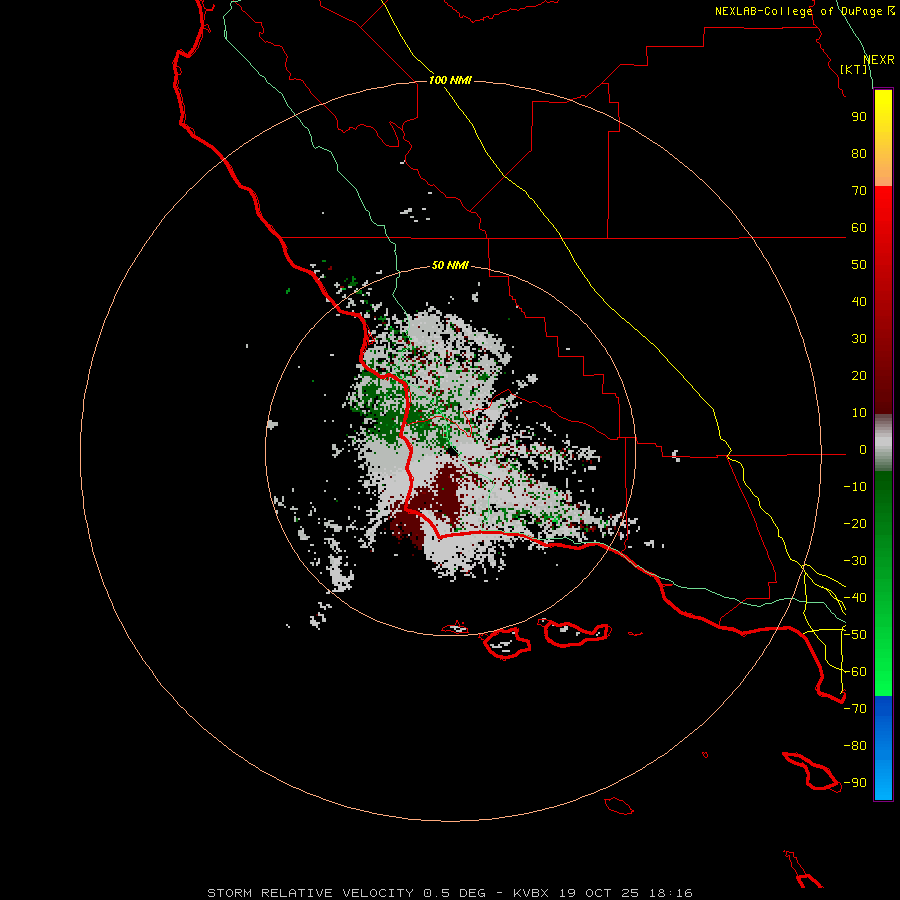Click the 70 value on the velocity scale
Viewport: 900px width, 900px height.
click(859, 191)
